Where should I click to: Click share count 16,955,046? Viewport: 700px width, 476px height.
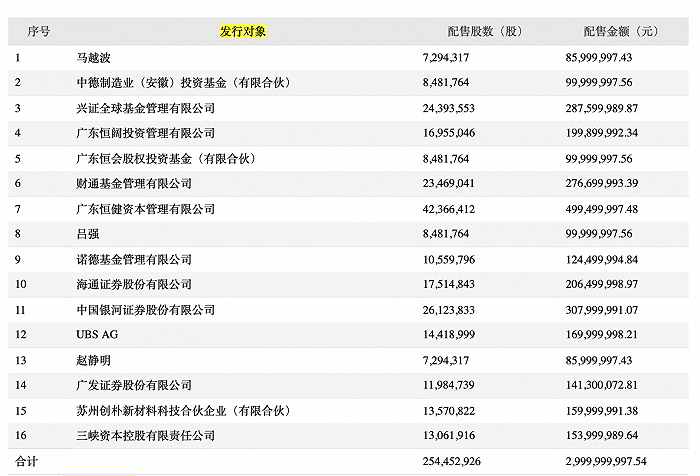pos(449,133)
